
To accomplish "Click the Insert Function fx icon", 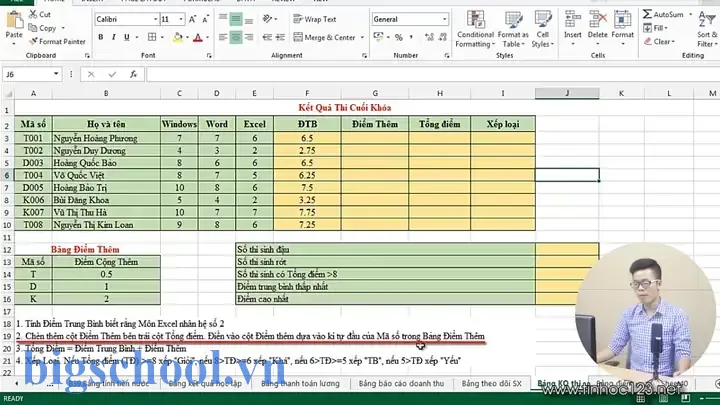I will coord(134,74).
